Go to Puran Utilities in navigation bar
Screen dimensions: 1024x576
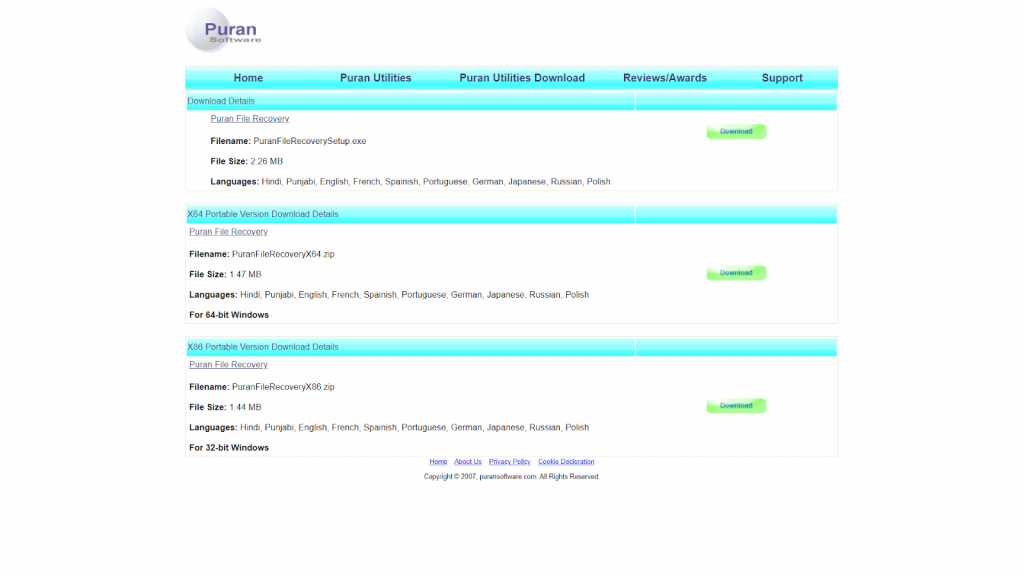(375, 78)
